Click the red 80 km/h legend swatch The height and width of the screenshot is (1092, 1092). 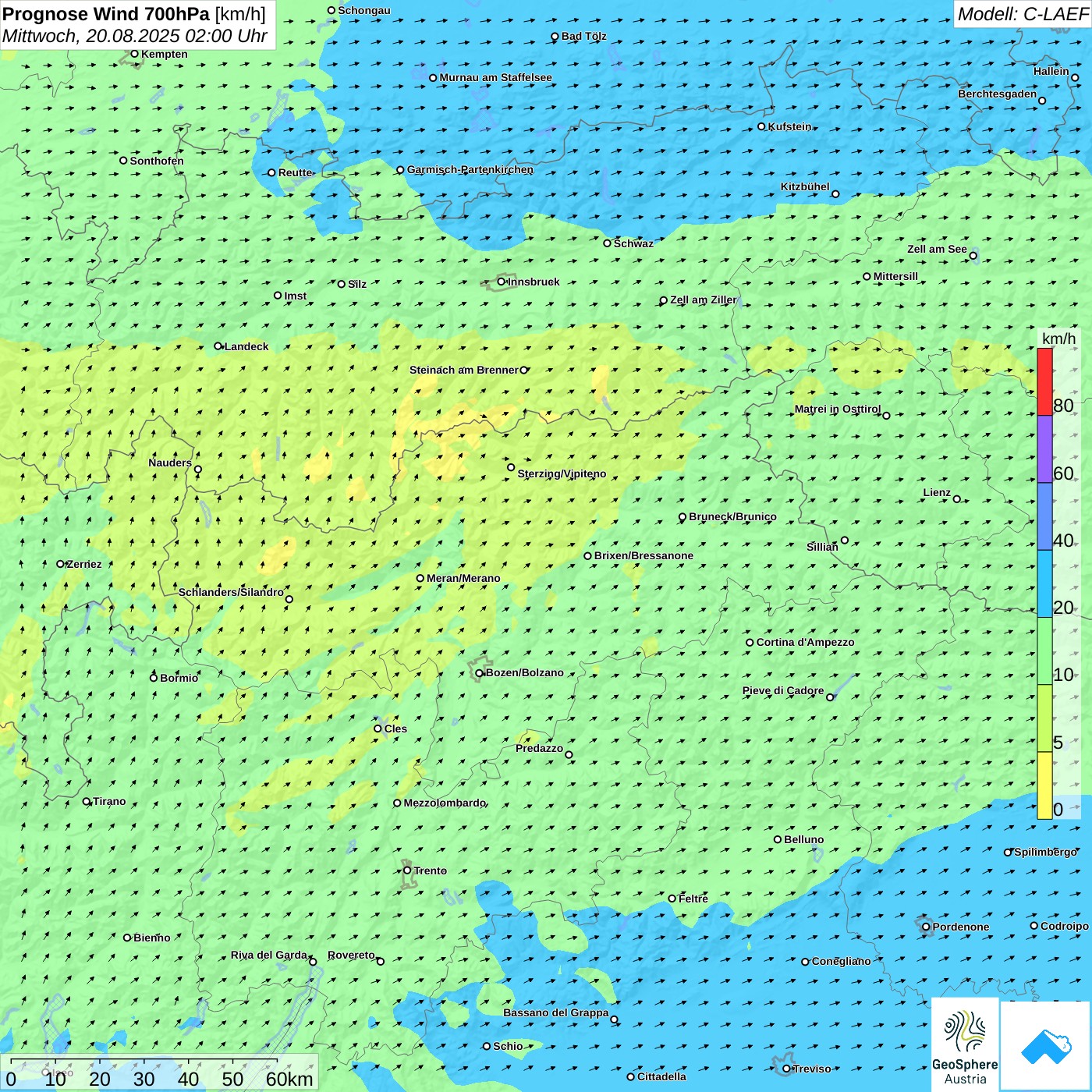pos(1044,381)
